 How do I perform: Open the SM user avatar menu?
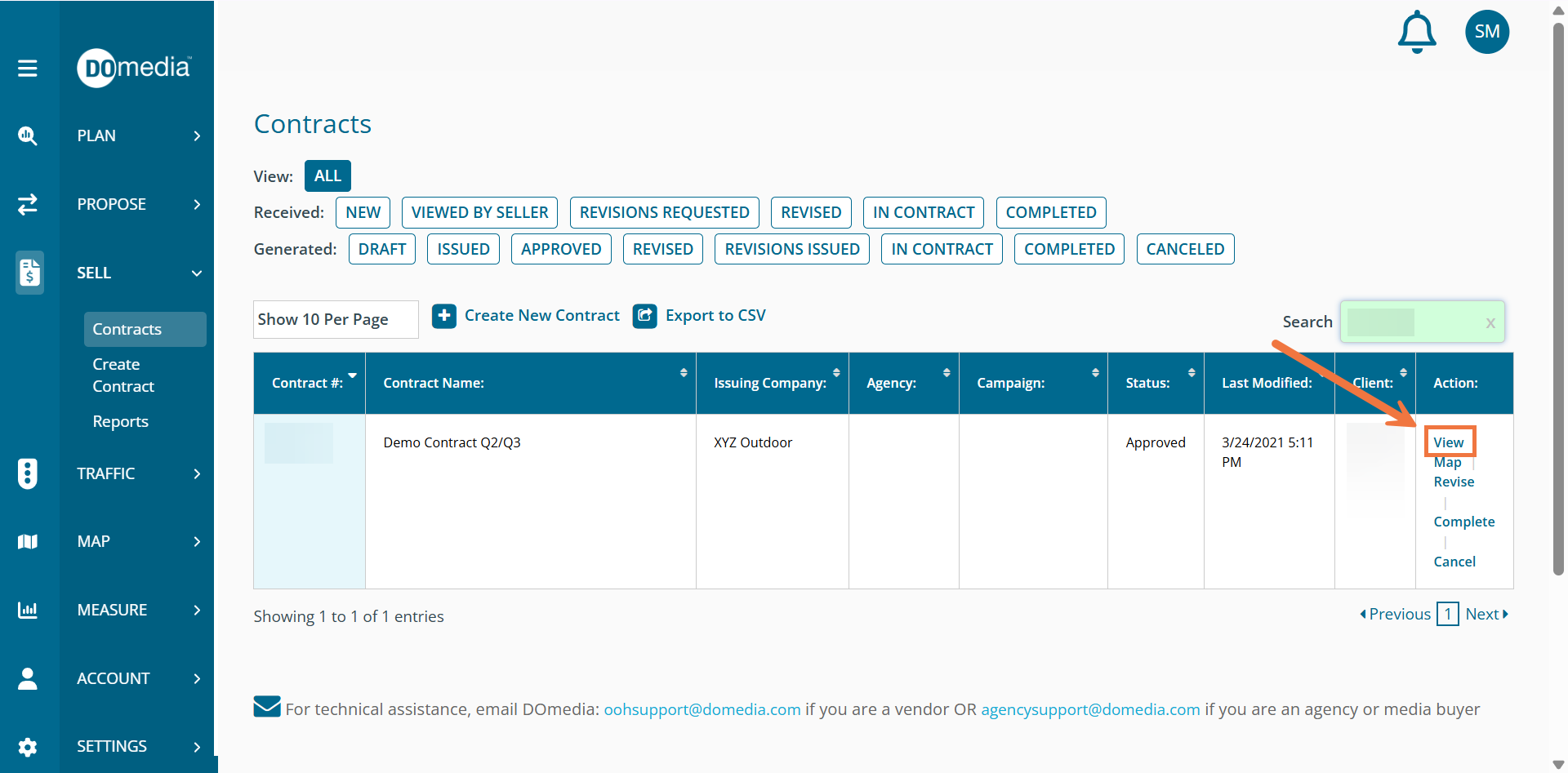(x=1486, y=32)
